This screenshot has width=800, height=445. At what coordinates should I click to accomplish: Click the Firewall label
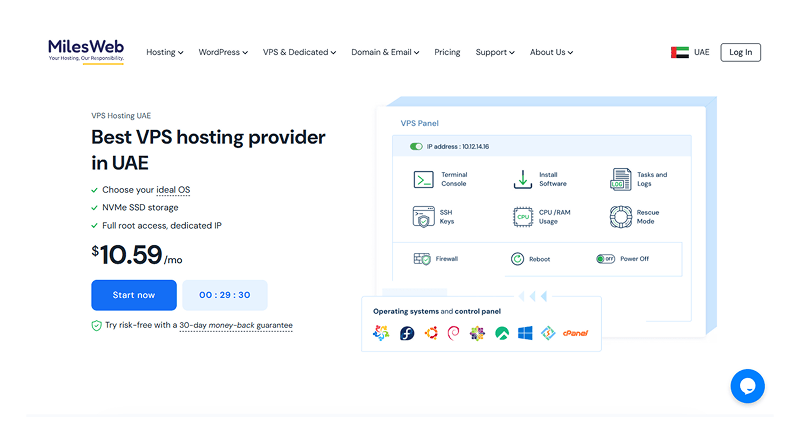point(446,259)
